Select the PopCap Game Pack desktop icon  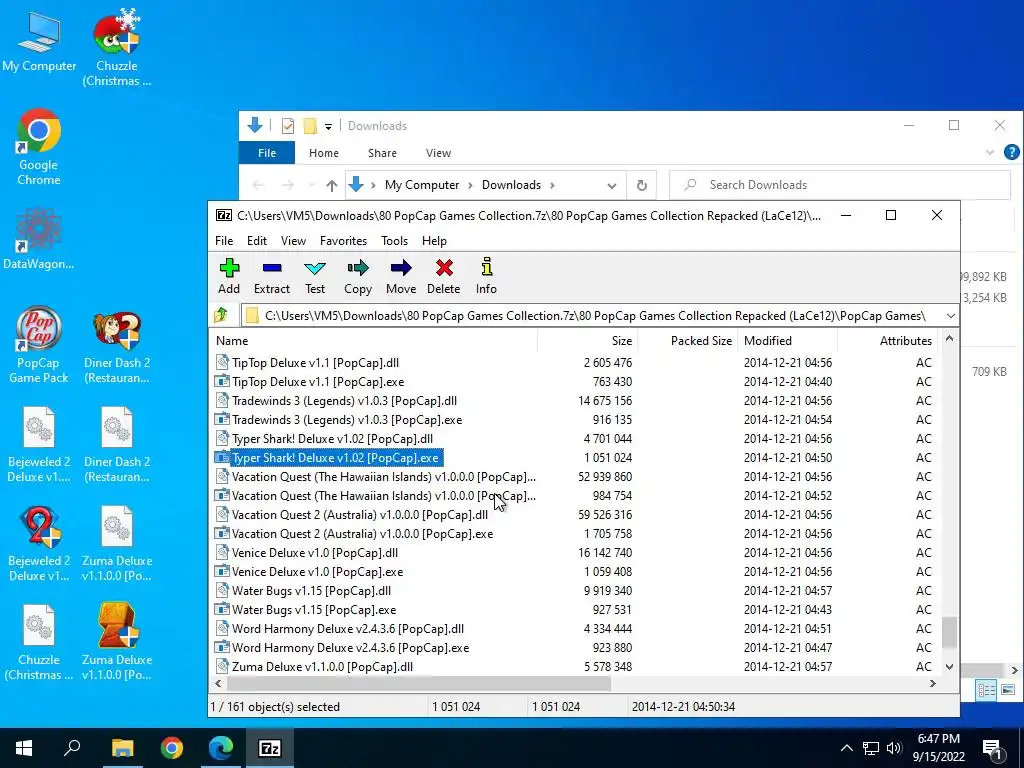[x=39, y=345]
